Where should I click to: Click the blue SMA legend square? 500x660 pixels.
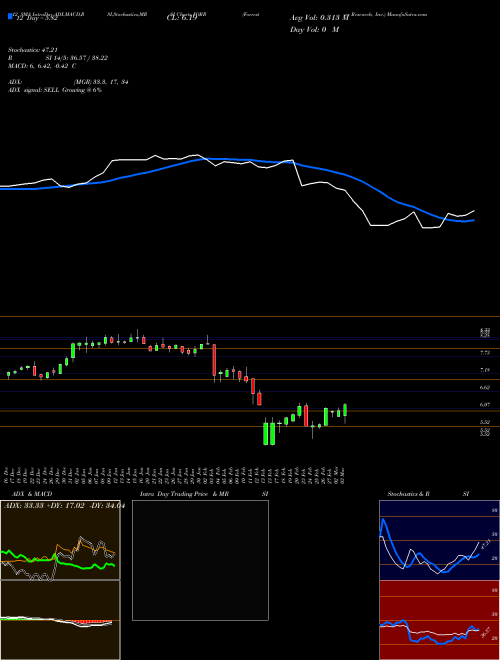pos(11,16)
